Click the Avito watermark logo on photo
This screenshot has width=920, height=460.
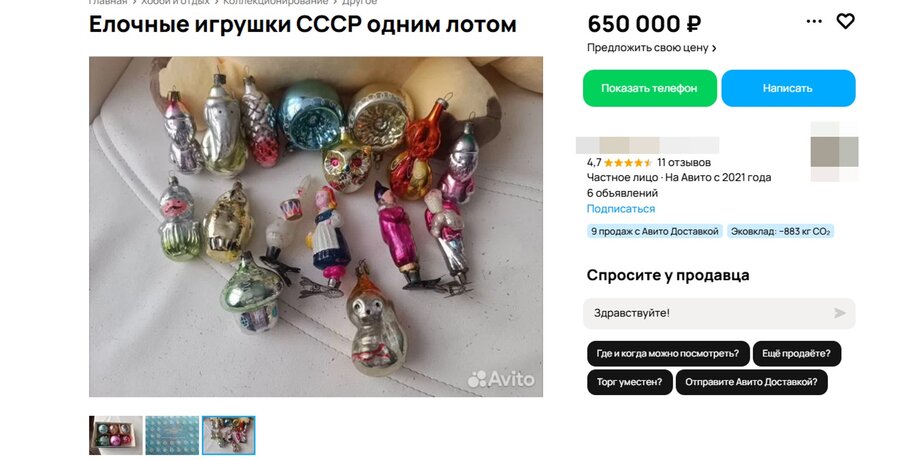501,379
